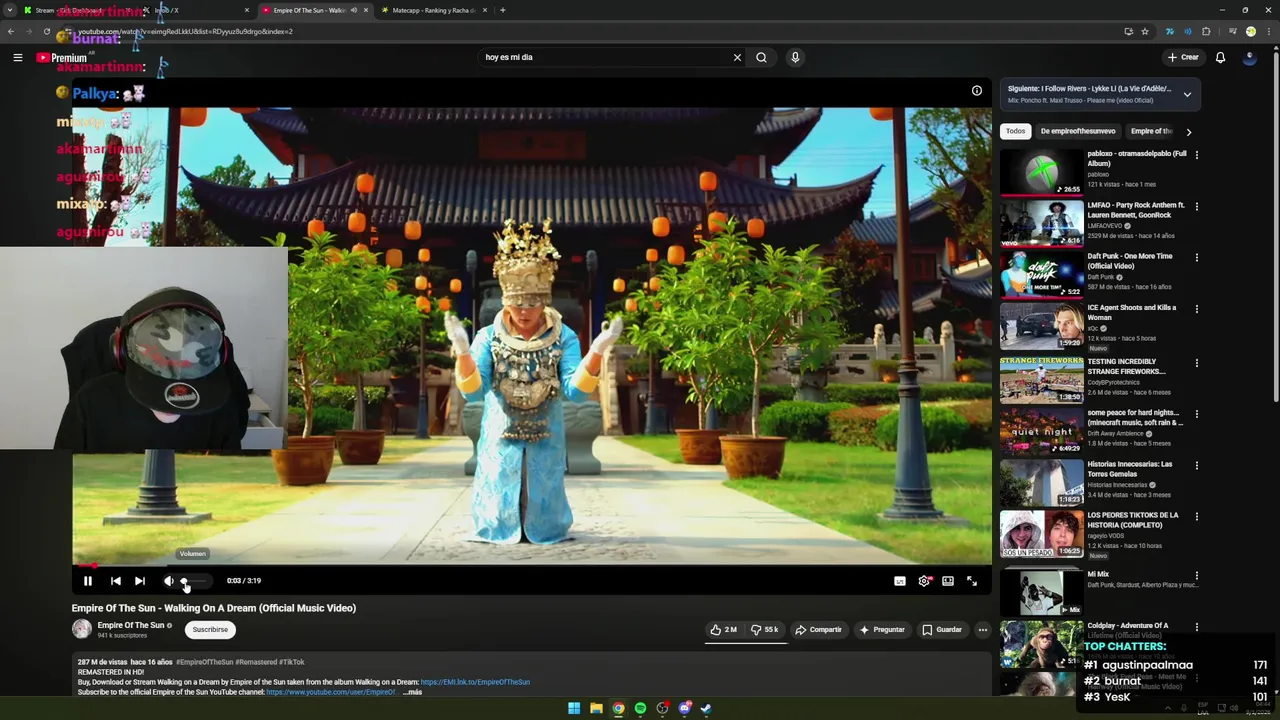
Task: Open the EMI.lnk.to/EmpireOfTheSun link
Action: pyautogui.click(x=475, y=682)
